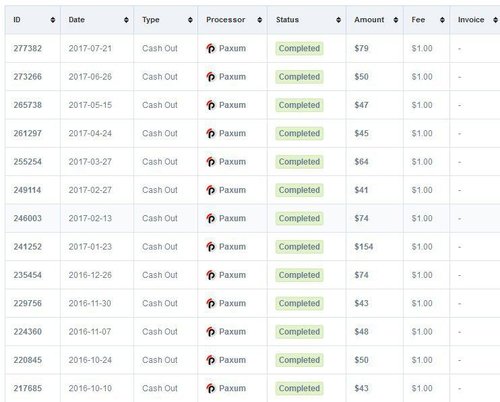Open transaction ID 246003
The image size is (500, 402).
(x=28, y=219)
